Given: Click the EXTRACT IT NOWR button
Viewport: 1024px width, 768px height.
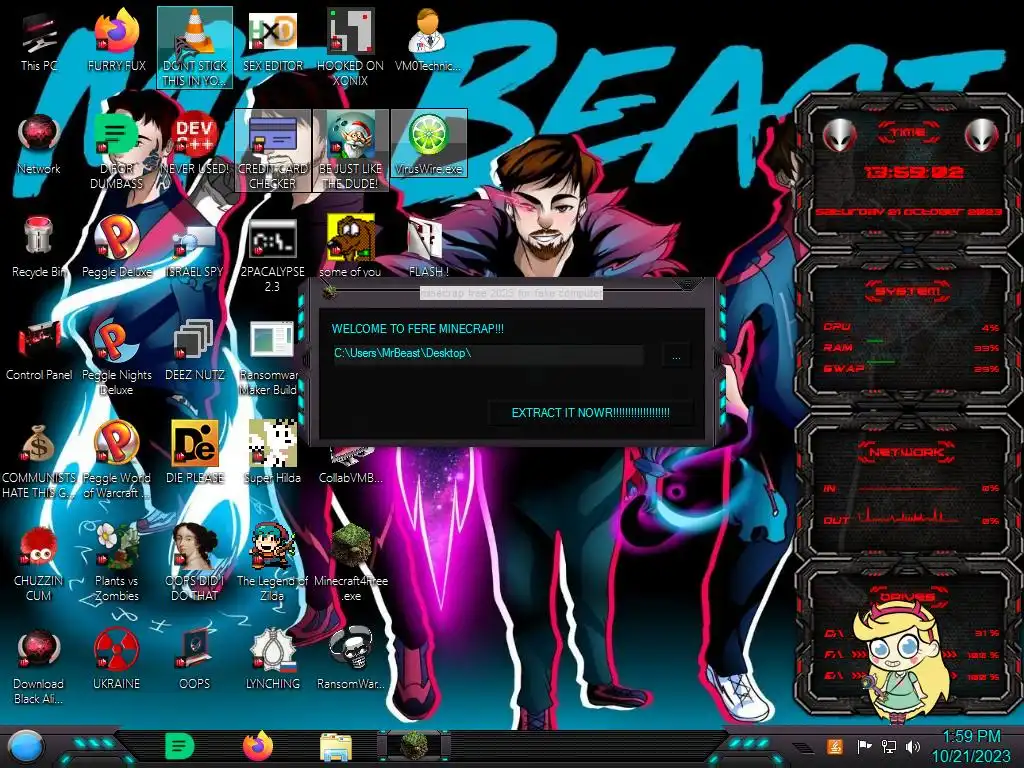Looking at the screenshot, I should tap(590, 413).
